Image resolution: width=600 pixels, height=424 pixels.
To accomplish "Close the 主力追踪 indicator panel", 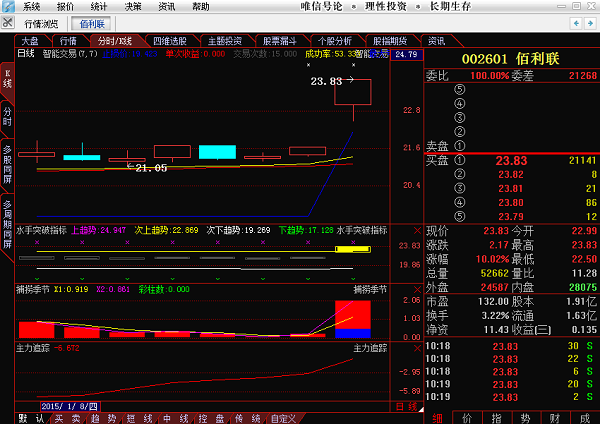I will pos(417,348).
